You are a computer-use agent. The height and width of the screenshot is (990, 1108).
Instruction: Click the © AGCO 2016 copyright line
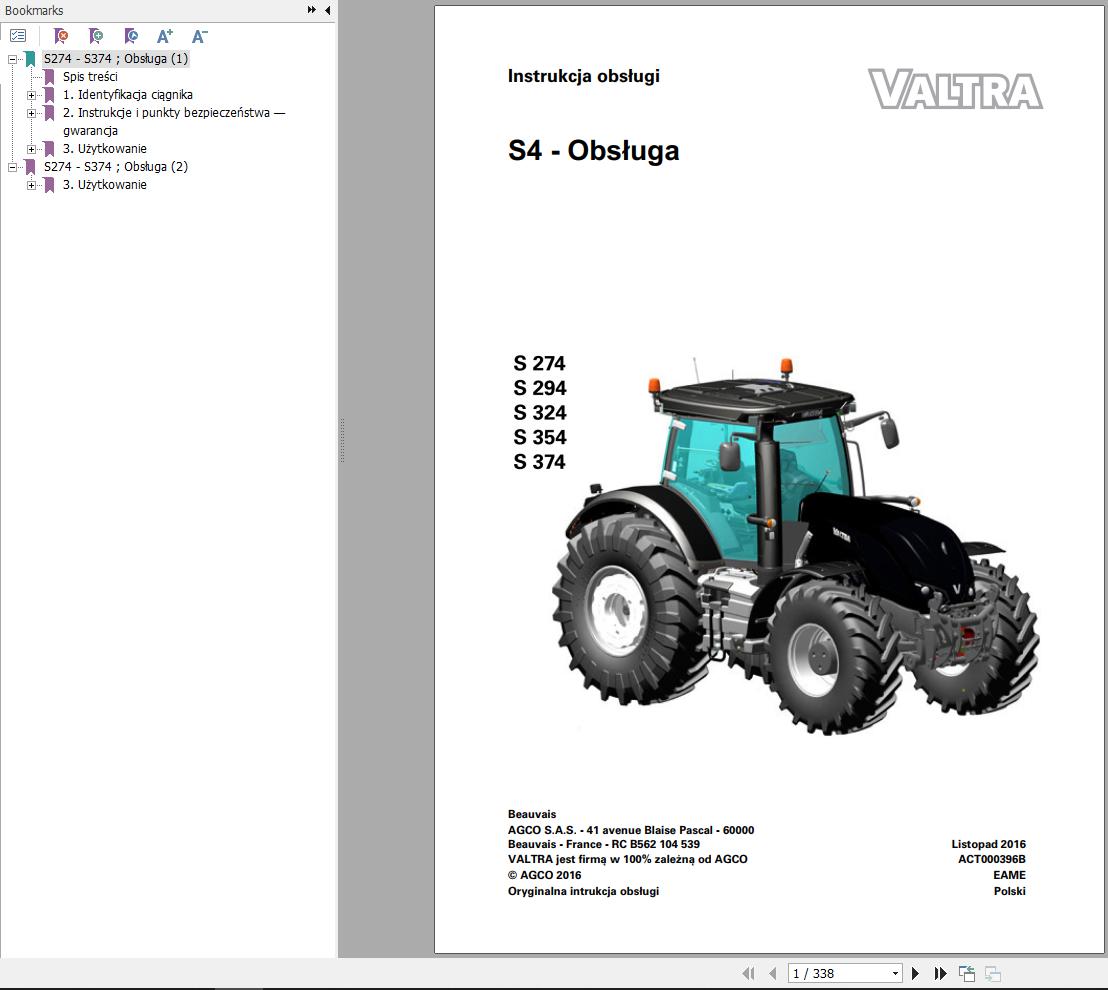[x=544, y=875]
